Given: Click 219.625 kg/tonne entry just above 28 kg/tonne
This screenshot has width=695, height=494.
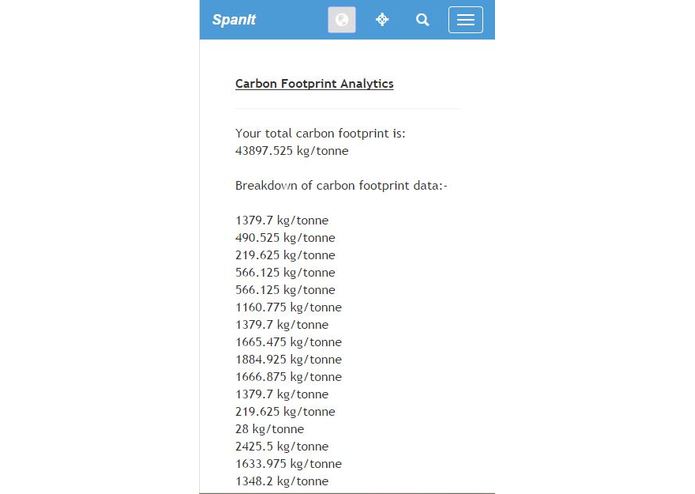Looking at the screenshot, I should coord(285,412).
